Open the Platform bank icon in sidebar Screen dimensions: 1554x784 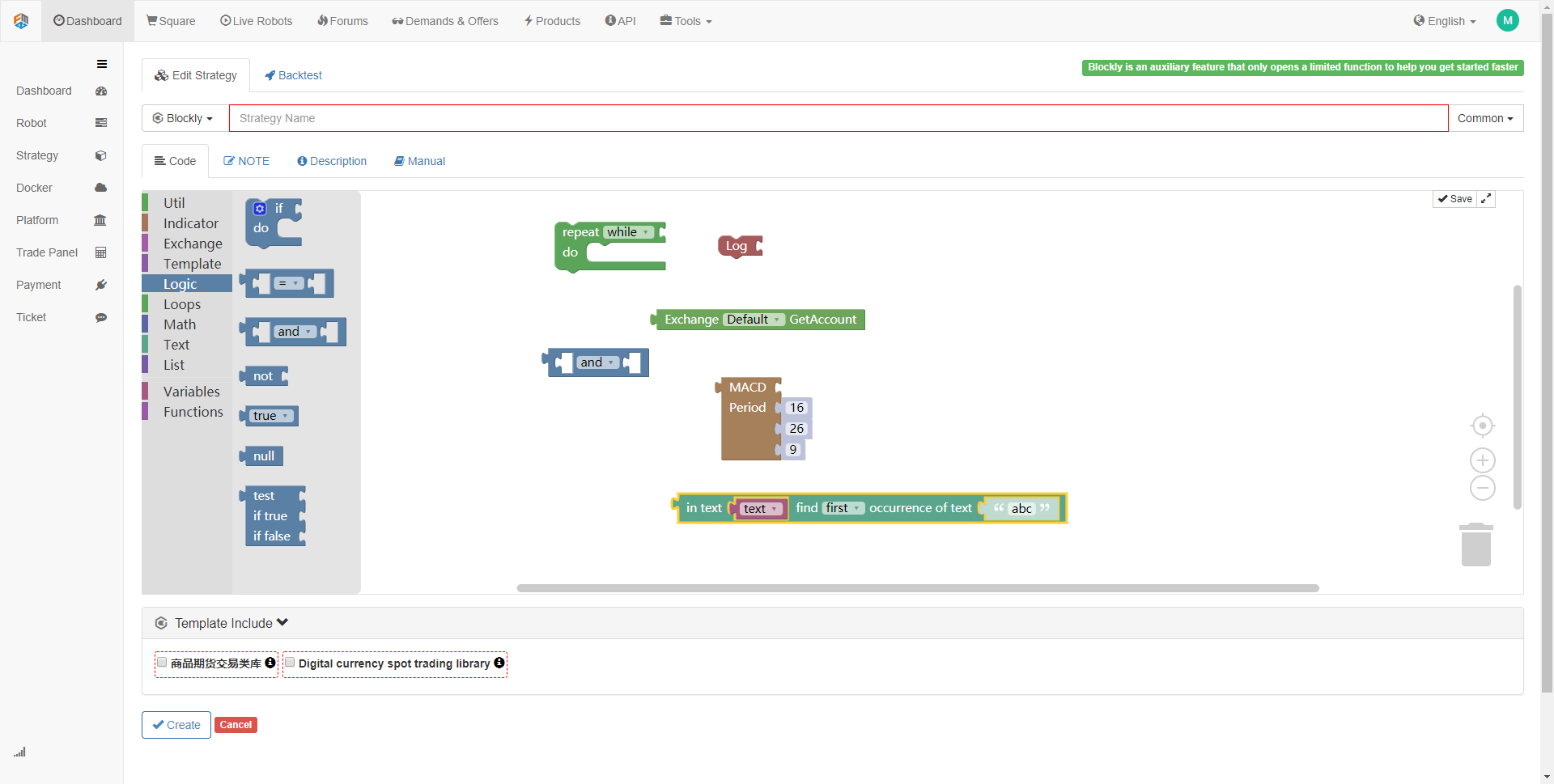click(x=100, y=220)
